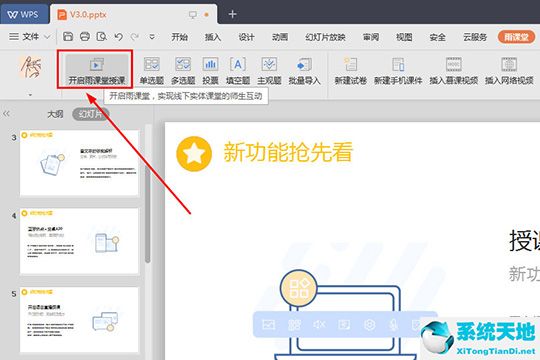Switch to the 开始 tab

179,37
